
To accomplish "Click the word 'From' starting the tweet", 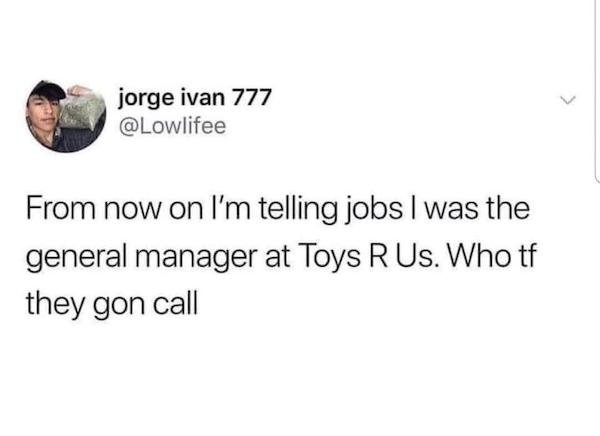I will (60, 209).
